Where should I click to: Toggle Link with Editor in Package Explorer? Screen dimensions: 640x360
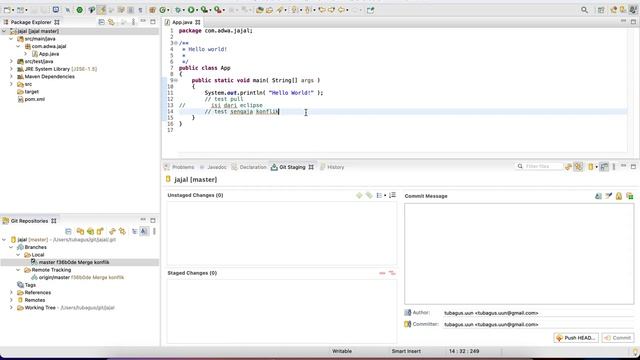pos(111,22)
